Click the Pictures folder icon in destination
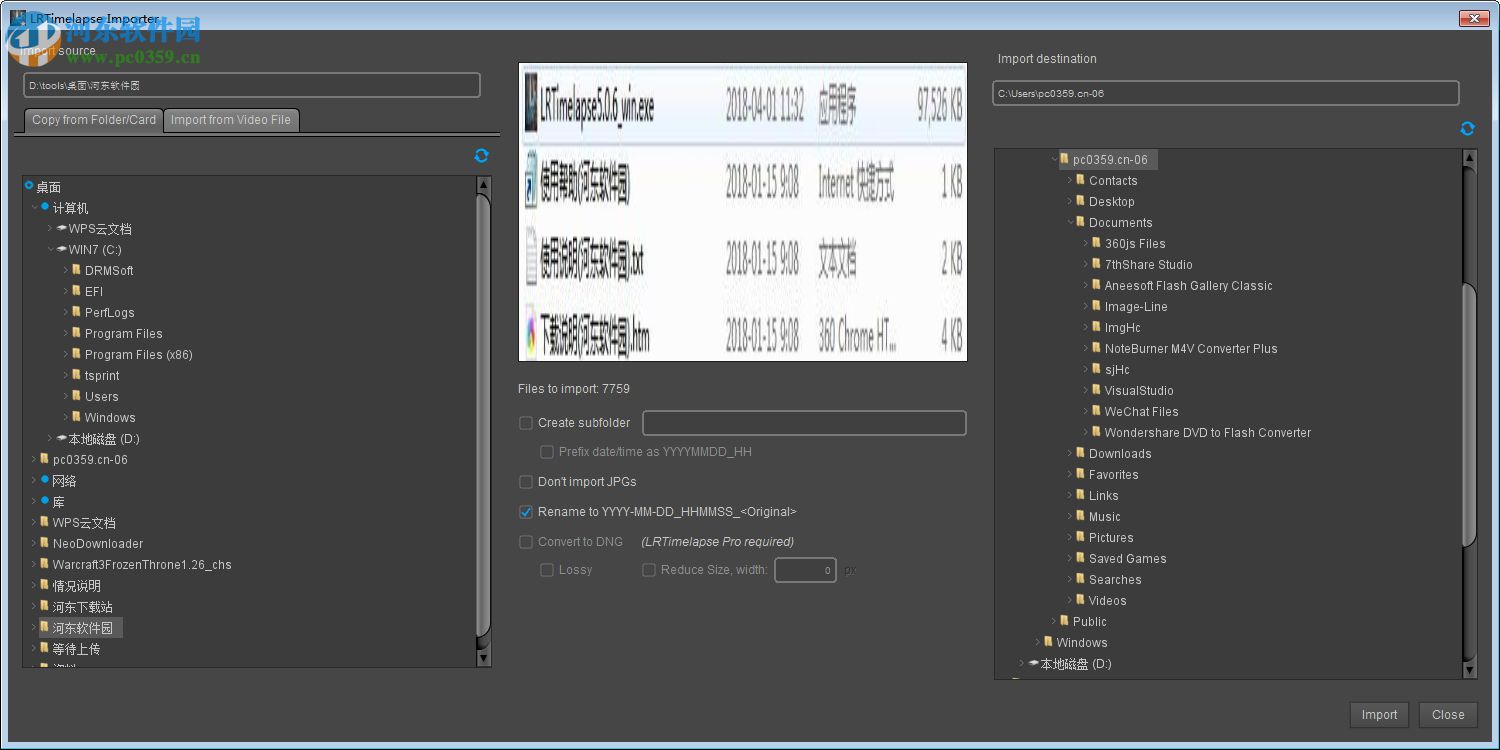This screenshot has width=1500, height=750. [1081, 537]
